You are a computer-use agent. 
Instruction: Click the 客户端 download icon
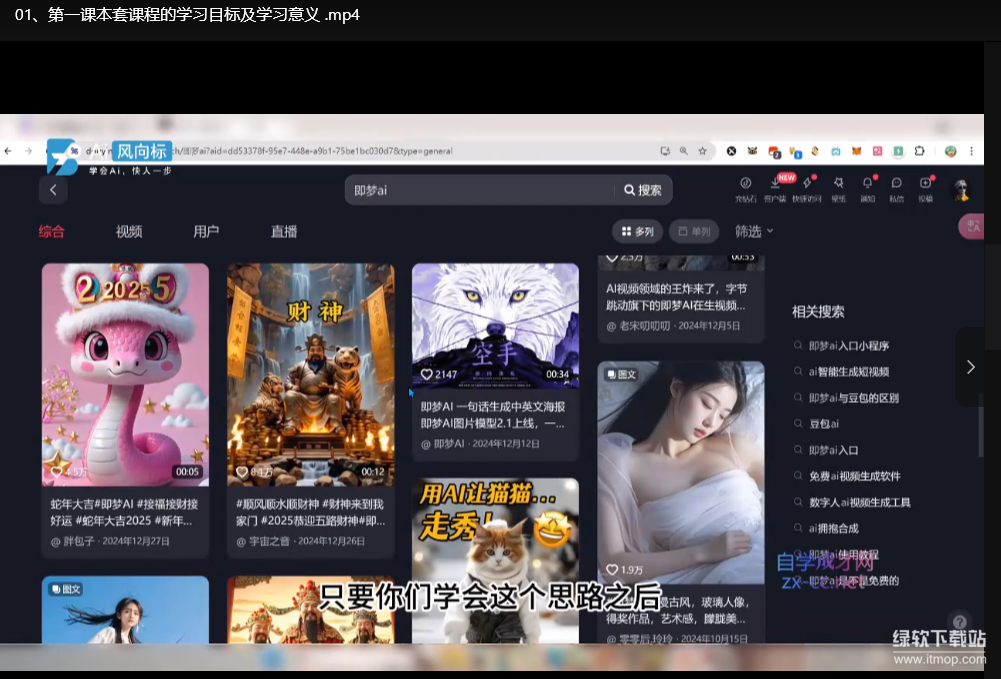(x=775, y=186)
